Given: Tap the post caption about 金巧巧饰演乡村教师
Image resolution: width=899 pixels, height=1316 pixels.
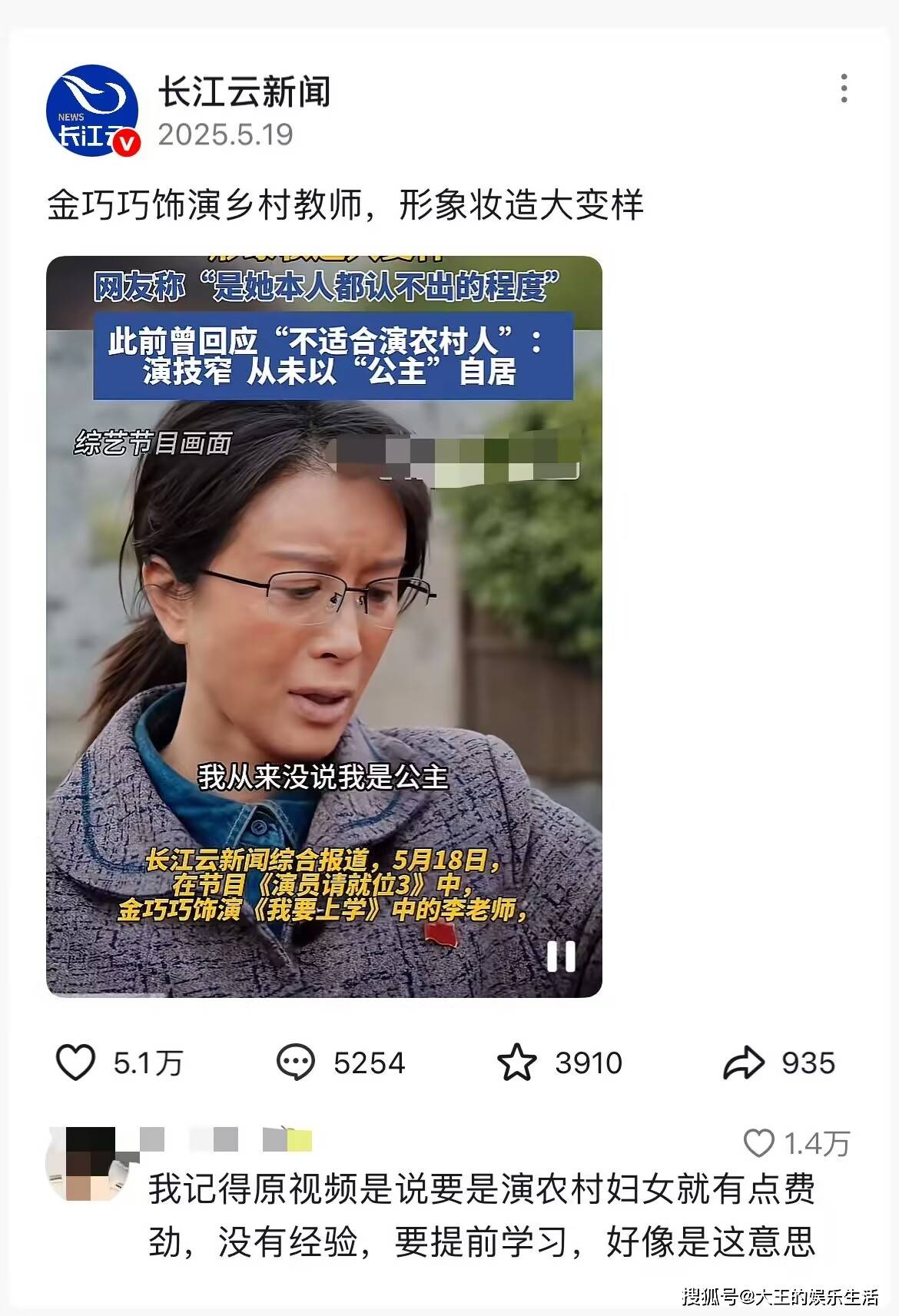Looking at the screenshot, I should point(346,204).
